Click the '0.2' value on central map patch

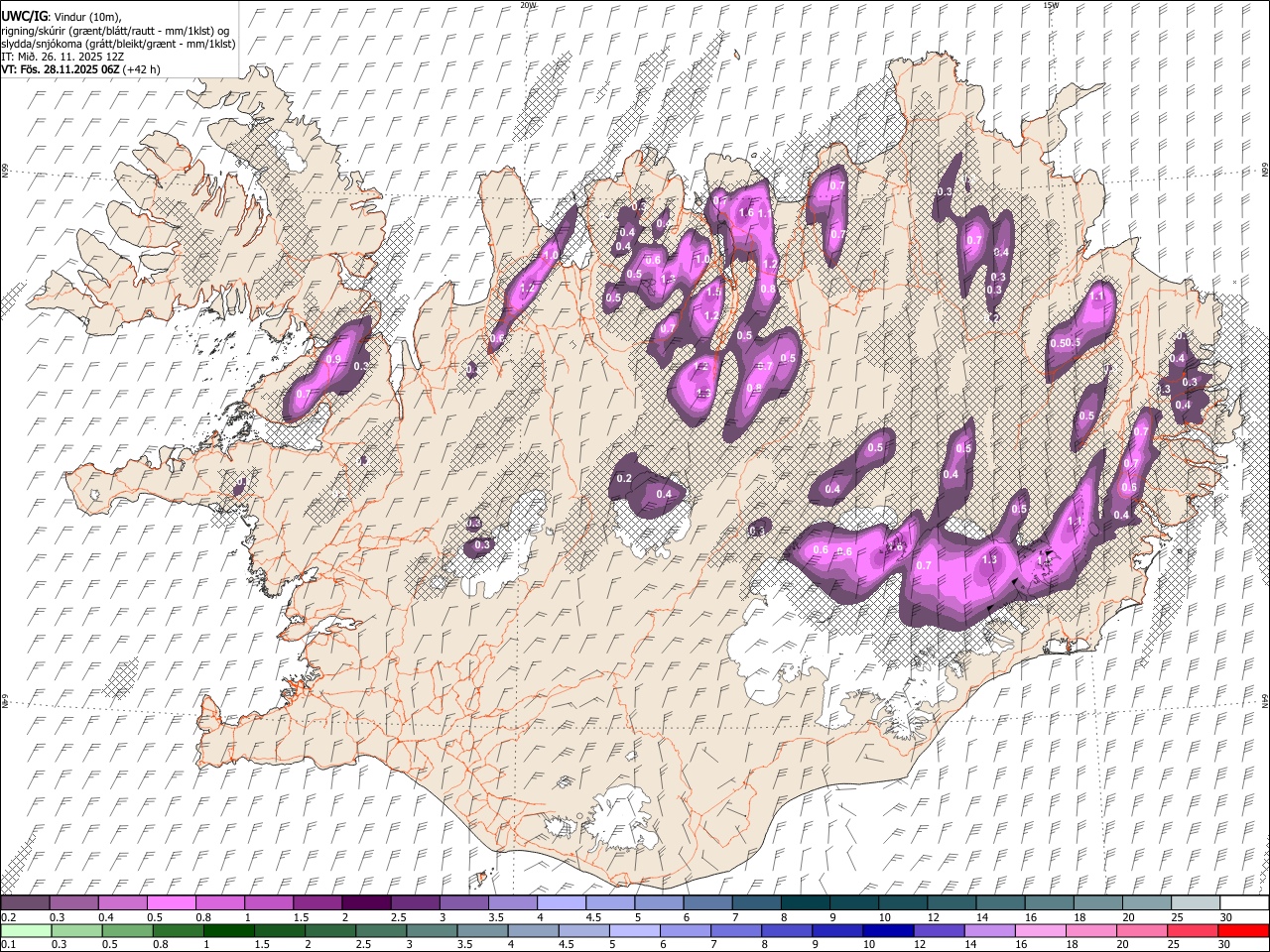pyautogui.click(x=624, y=479)
